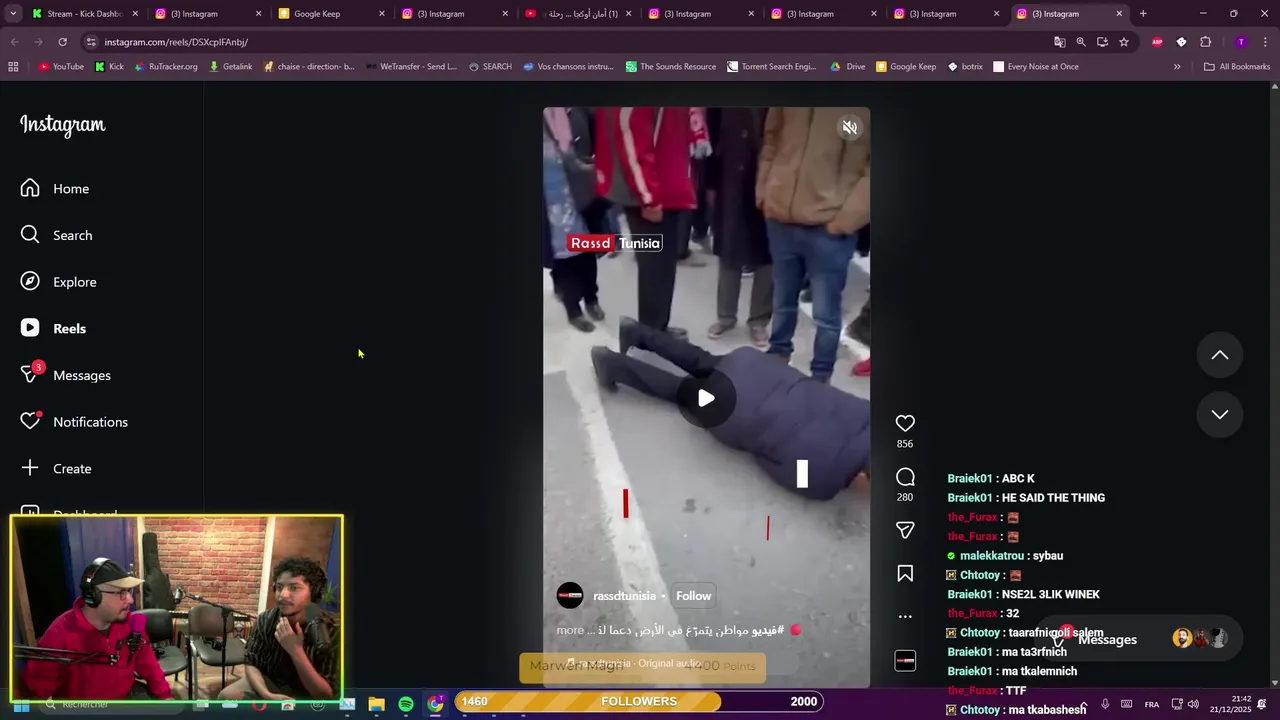Image resolution: width=1280 pixels, height=720 pixels.
Task: Open File Explorer from the taskbar
Action: click(377, 704)
